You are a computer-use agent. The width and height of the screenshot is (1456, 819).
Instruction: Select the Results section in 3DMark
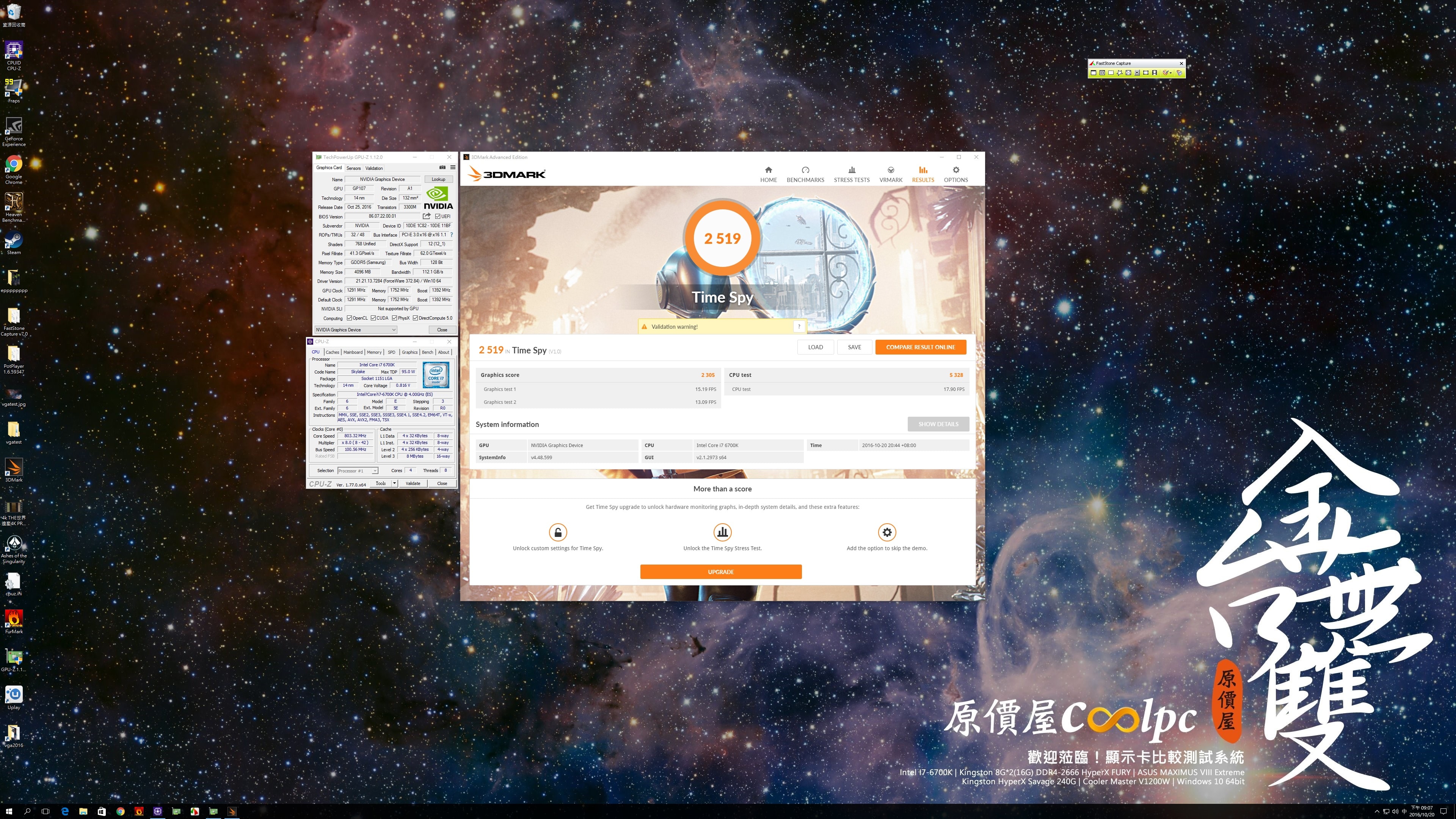tap(923, 174)
